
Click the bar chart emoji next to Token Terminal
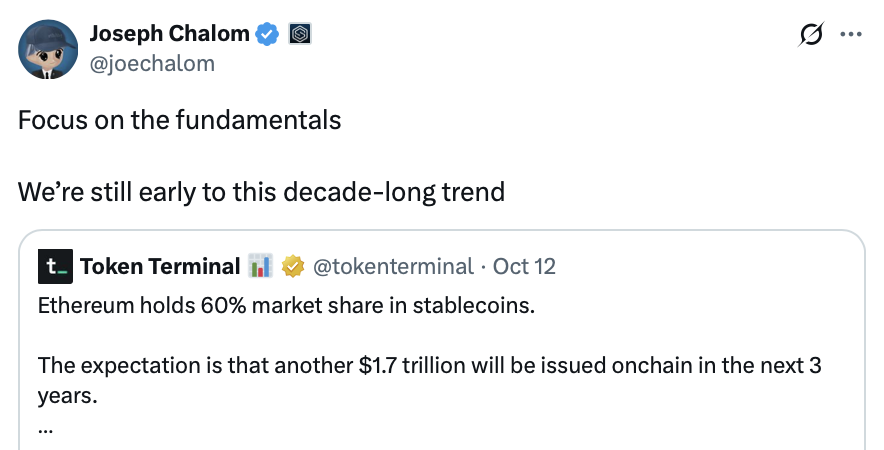click(261, 267)
